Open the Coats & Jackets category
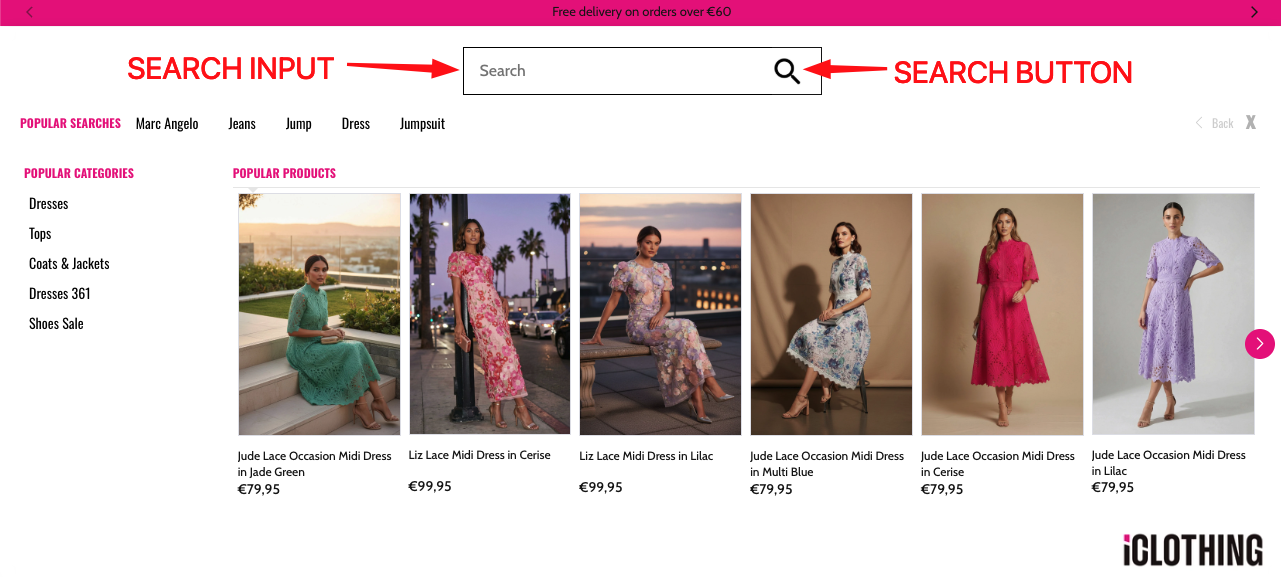 [x=68, y=263]
